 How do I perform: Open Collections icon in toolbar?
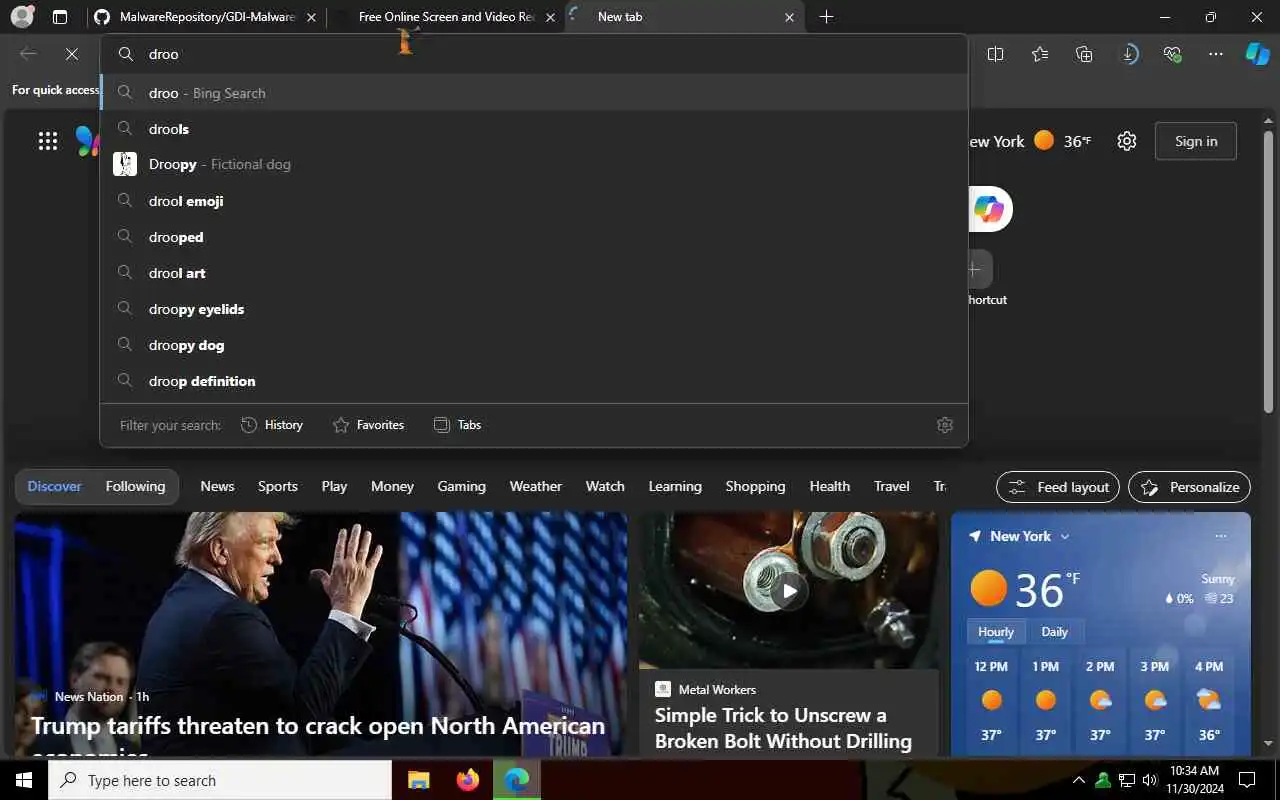click(1084, 54)
